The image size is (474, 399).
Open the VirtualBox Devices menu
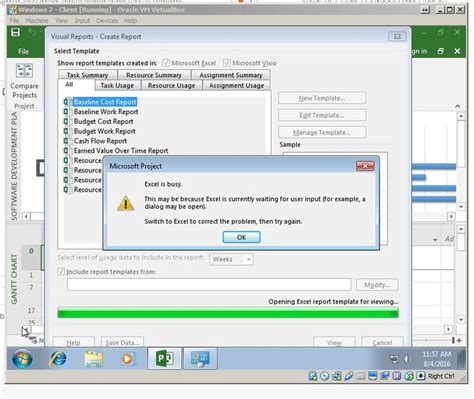point(107,21)
